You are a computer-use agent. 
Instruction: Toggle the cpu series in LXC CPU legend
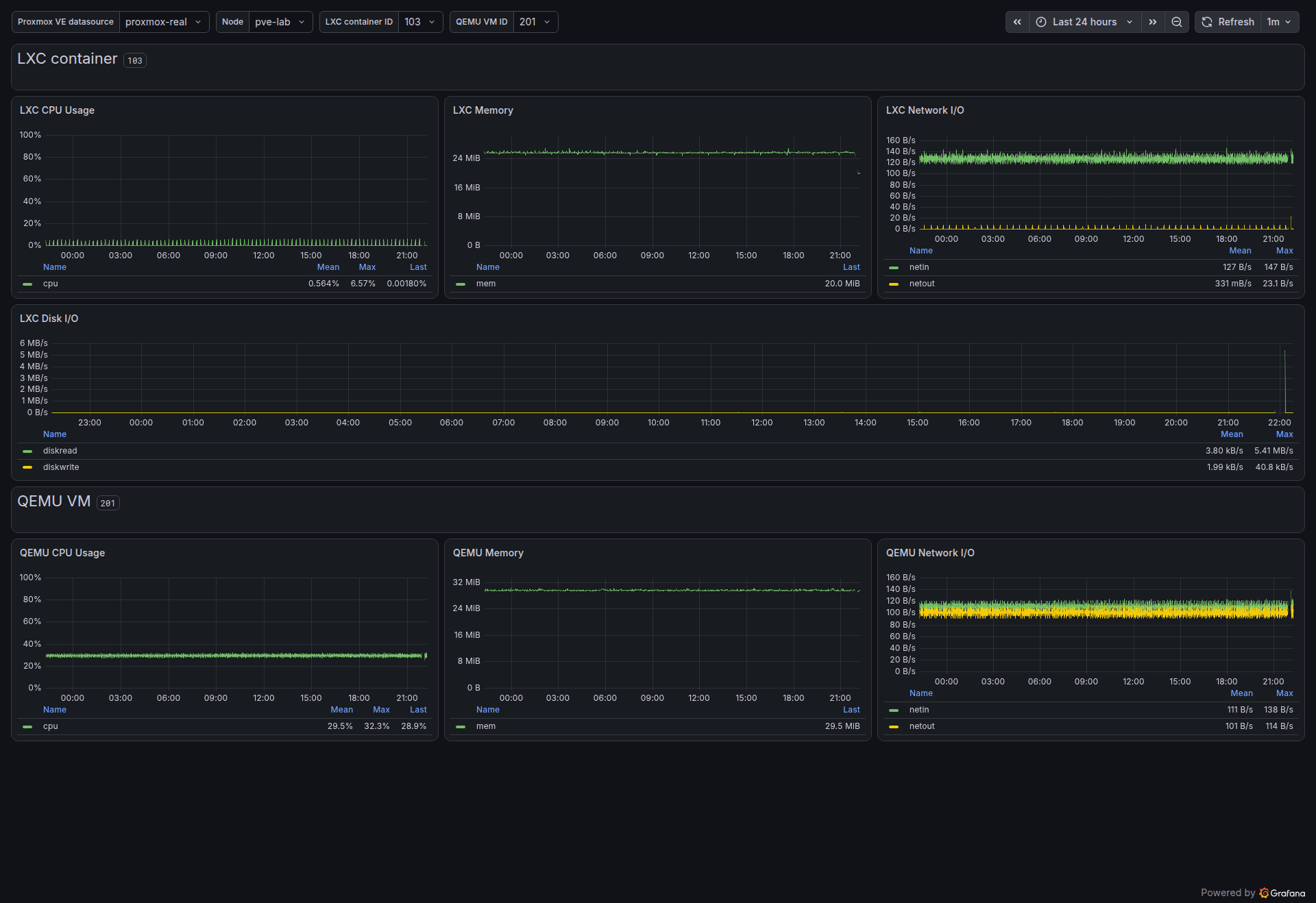(50, 284)
